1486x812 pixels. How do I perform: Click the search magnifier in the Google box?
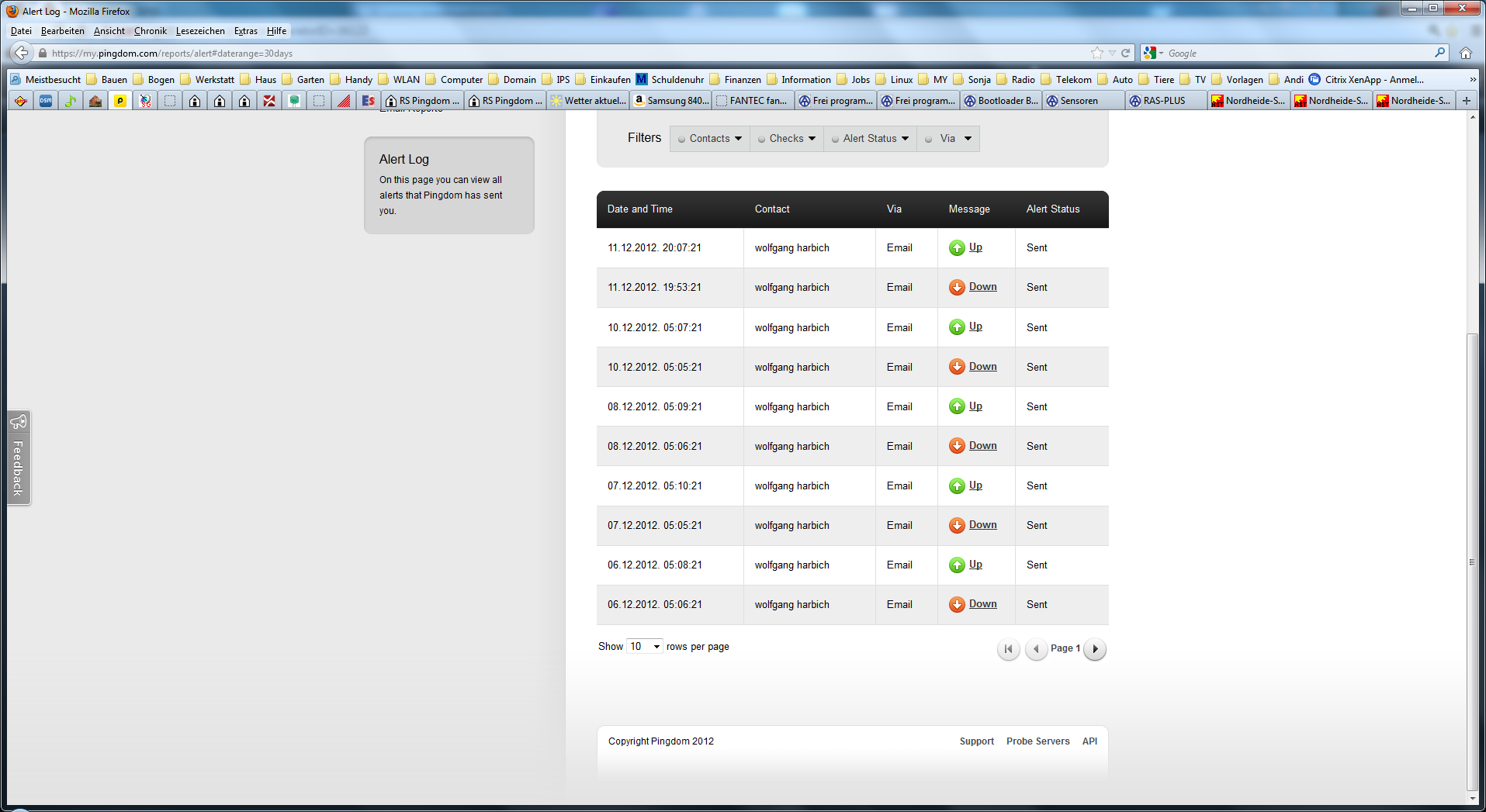coord(1440,53)
